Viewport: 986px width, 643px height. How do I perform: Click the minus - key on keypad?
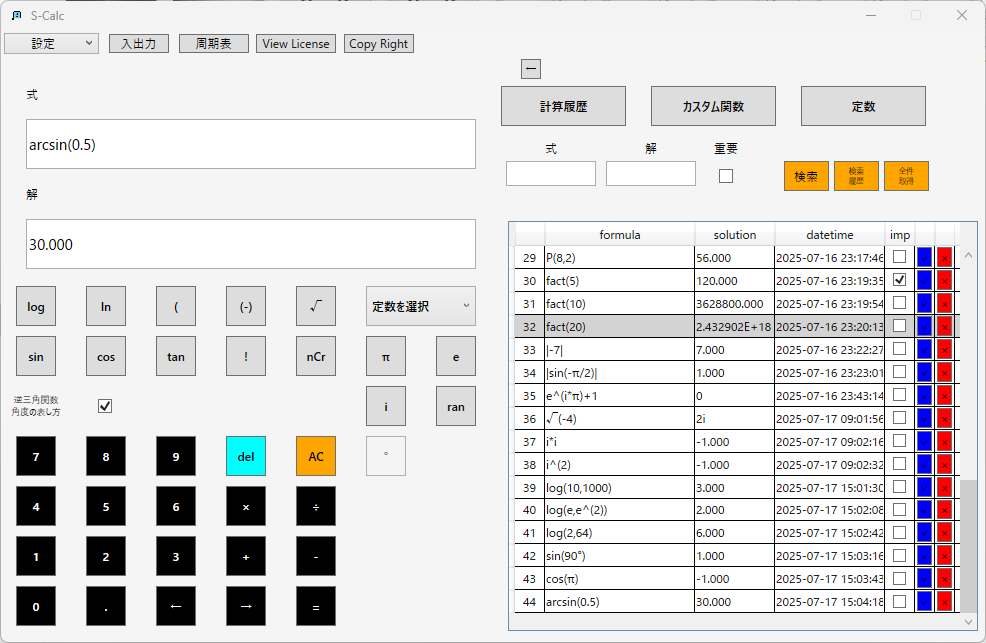tap(316, 556)
